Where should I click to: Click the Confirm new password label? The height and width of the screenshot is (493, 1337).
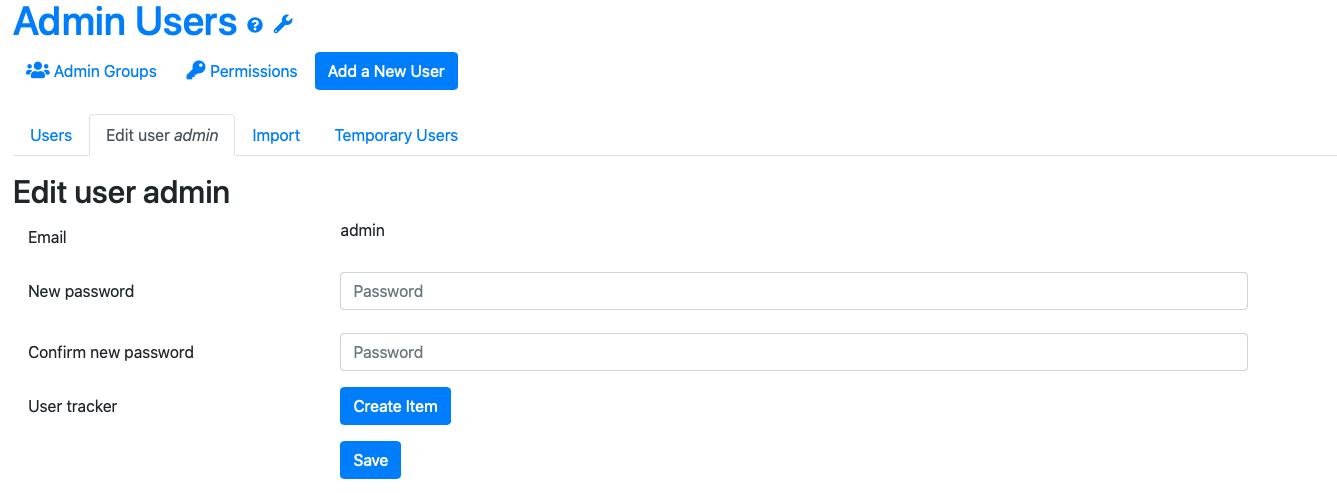(111, 352)
